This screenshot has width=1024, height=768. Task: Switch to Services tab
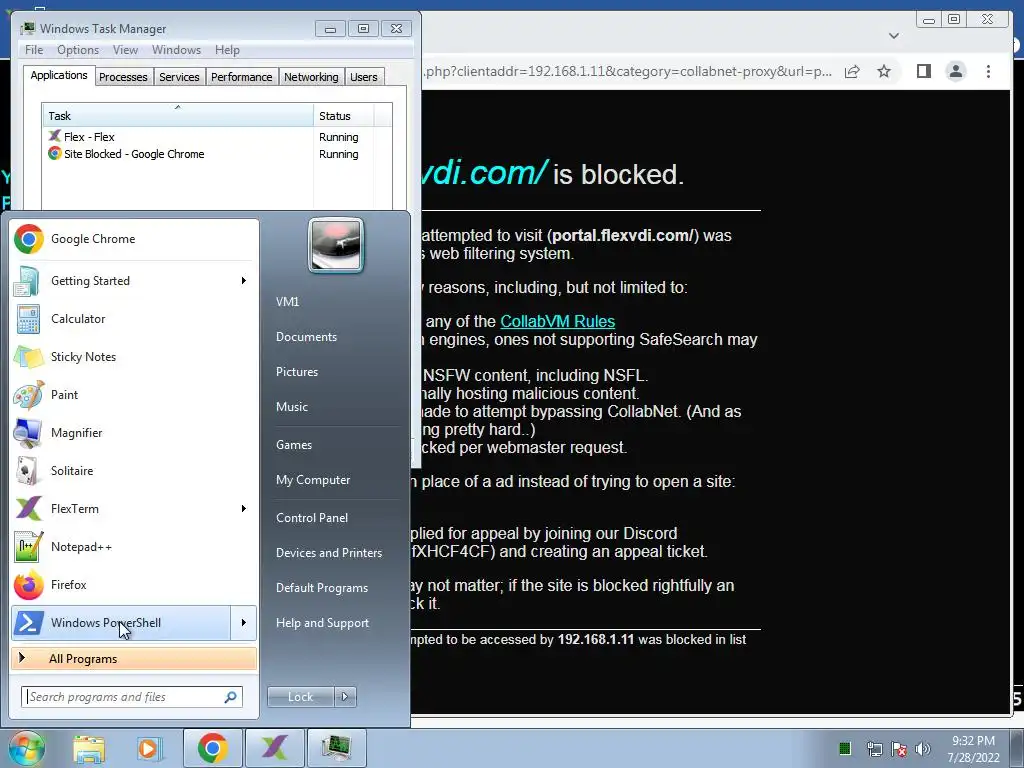click(179, 77)
